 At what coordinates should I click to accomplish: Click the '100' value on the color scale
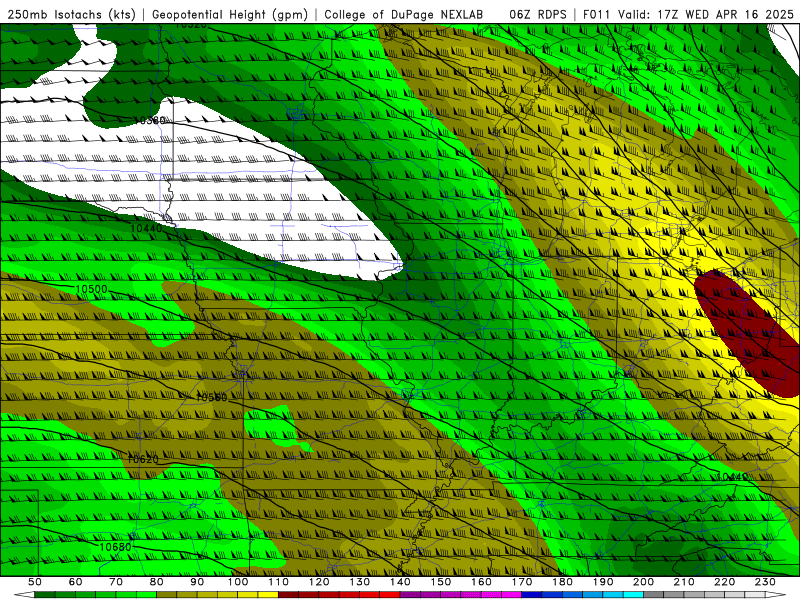238,582
